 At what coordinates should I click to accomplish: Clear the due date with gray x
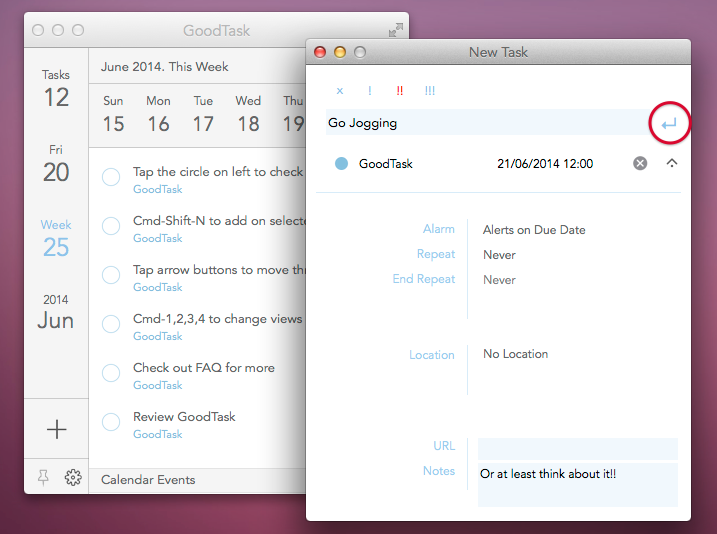(x=640, y=163)
